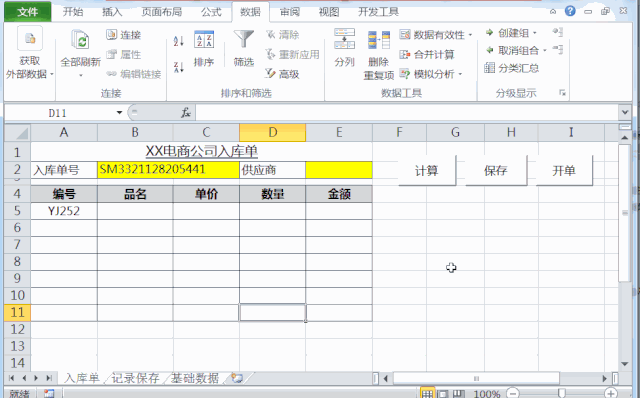
Task: Expand 创建组 dropdown arrow
Action: tap(535, 33)
